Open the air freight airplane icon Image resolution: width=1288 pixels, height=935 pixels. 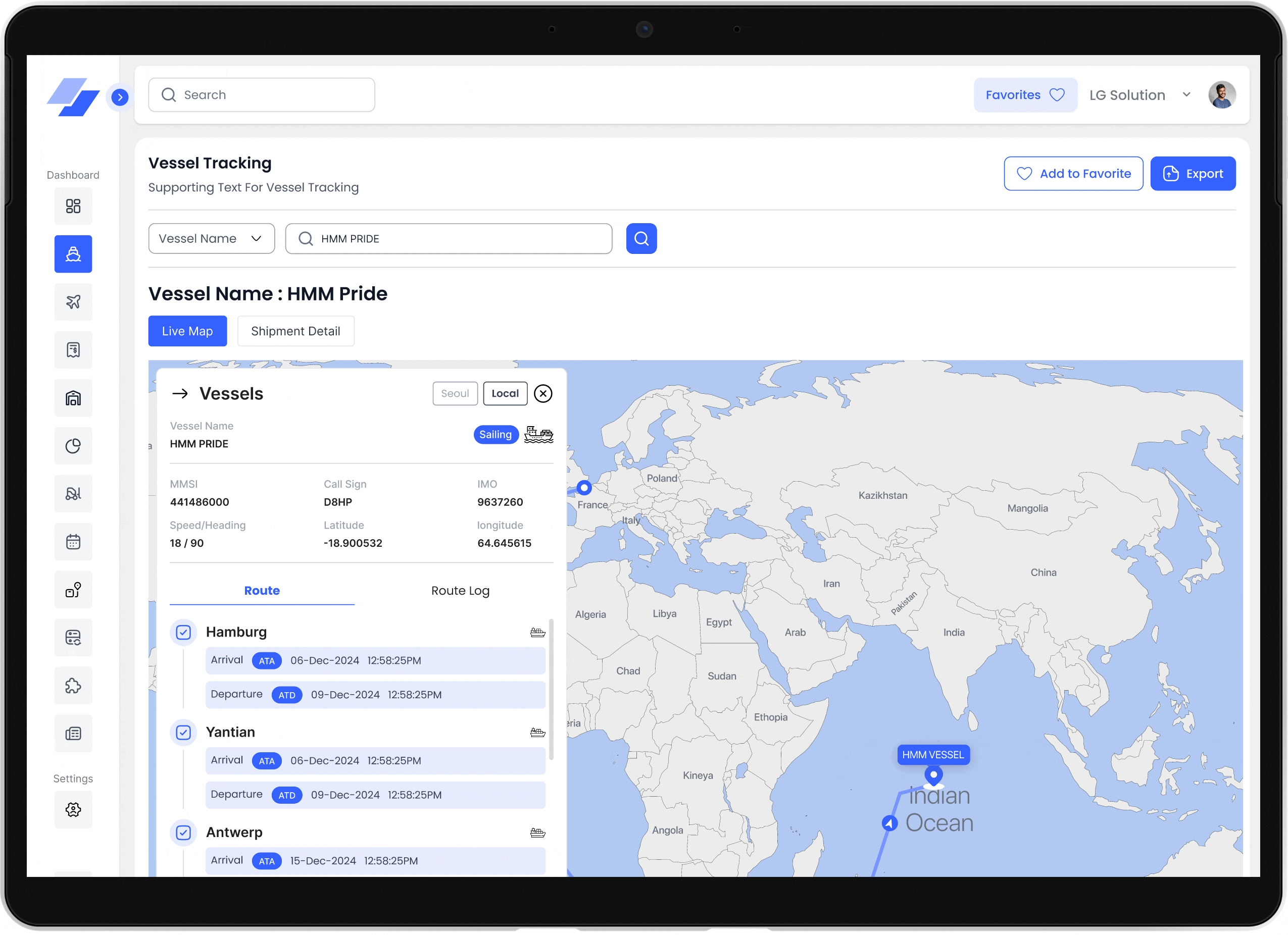(73, 301)
